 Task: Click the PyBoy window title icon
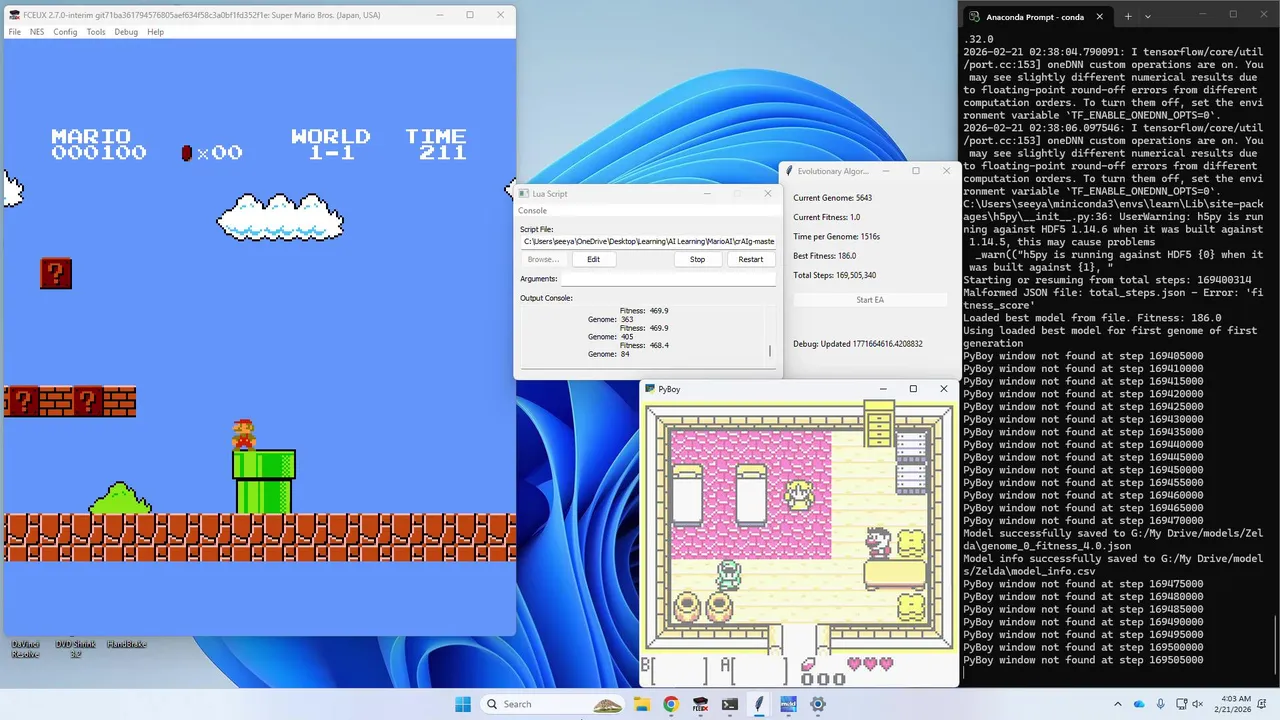click(x=650, y=389)
